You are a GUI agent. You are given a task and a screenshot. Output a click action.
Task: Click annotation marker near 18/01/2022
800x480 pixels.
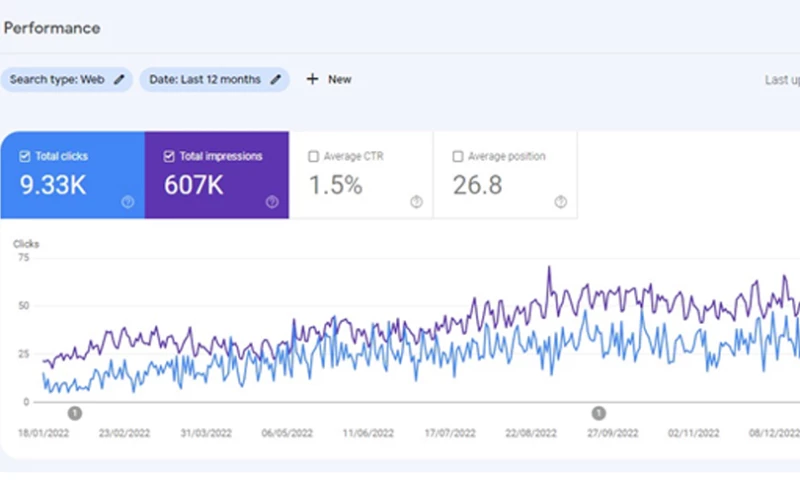[75, 412]
